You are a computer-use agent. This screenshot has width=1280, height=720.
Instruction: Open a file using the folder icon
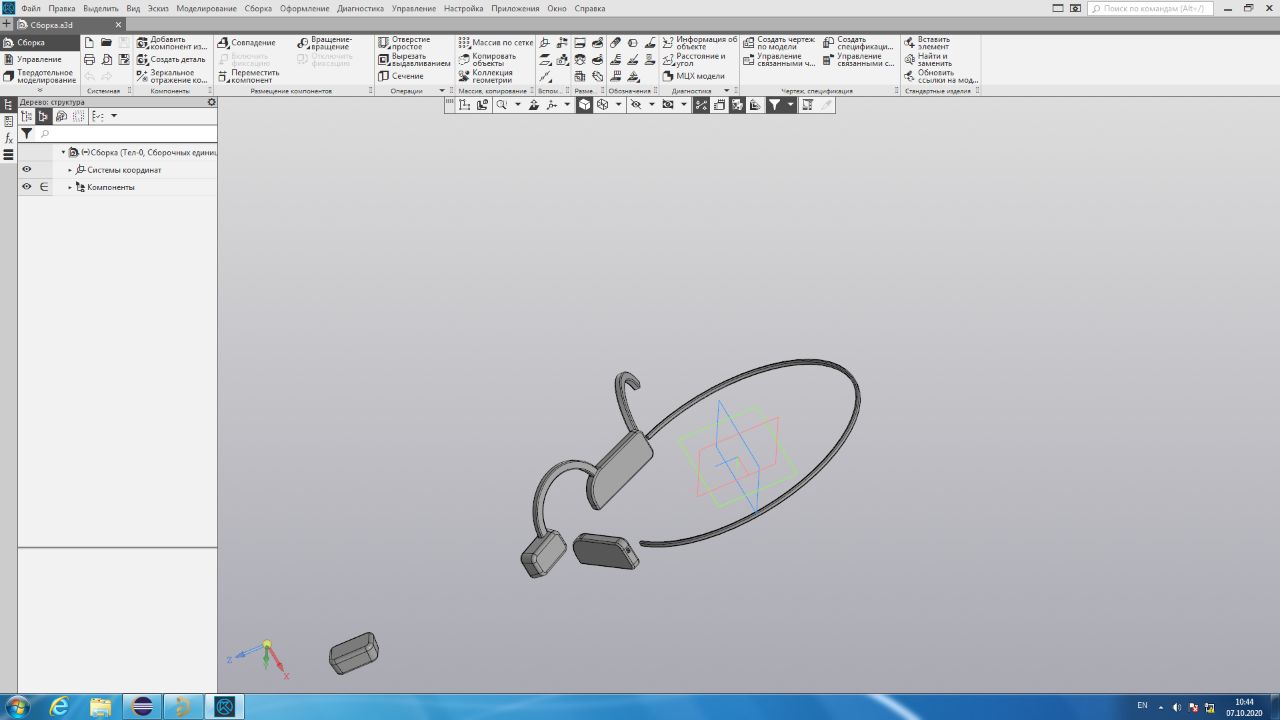click(106, 42)
